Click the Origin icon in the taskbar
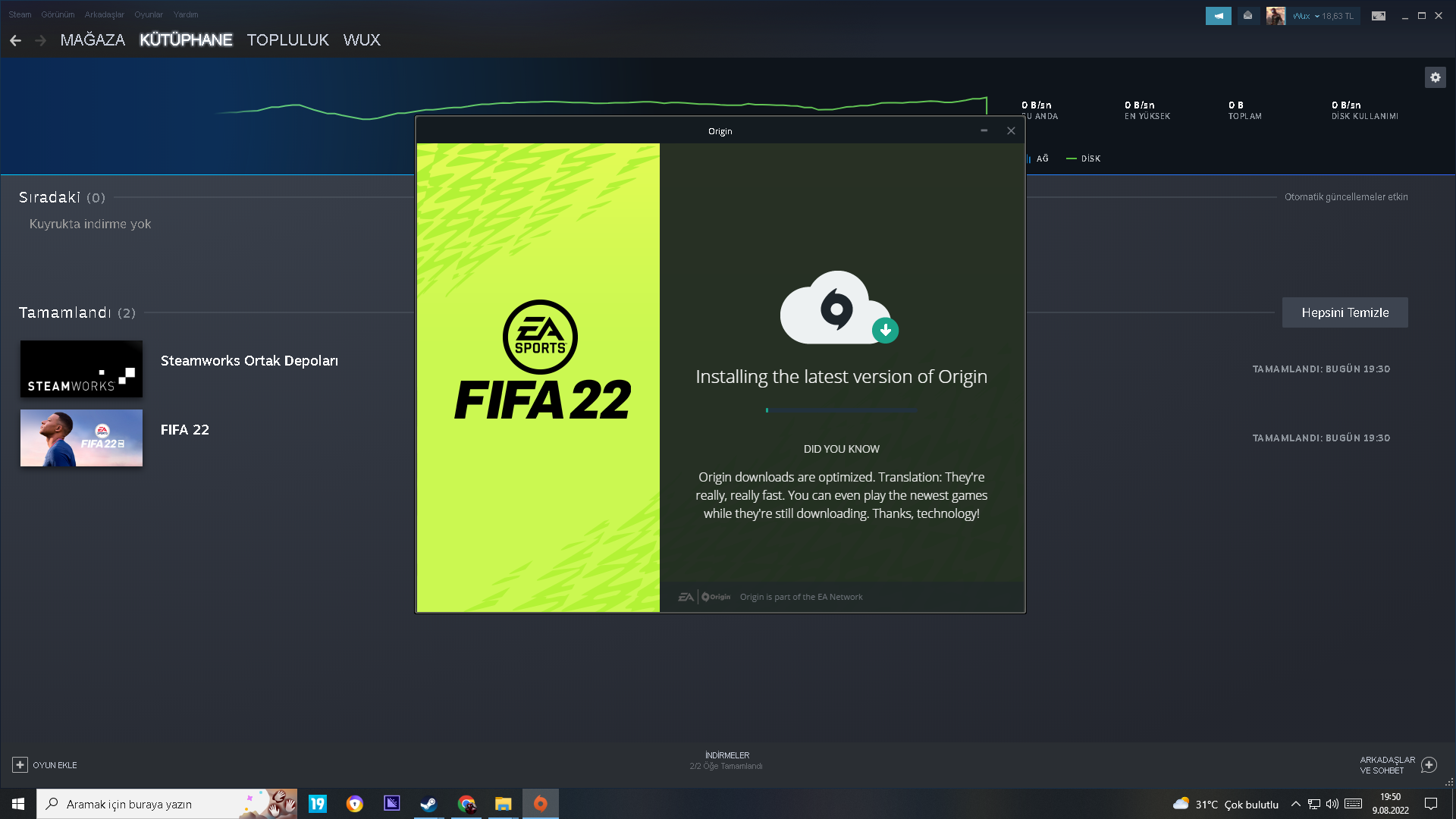This screenshot has width=1456, height=819. 540,804
